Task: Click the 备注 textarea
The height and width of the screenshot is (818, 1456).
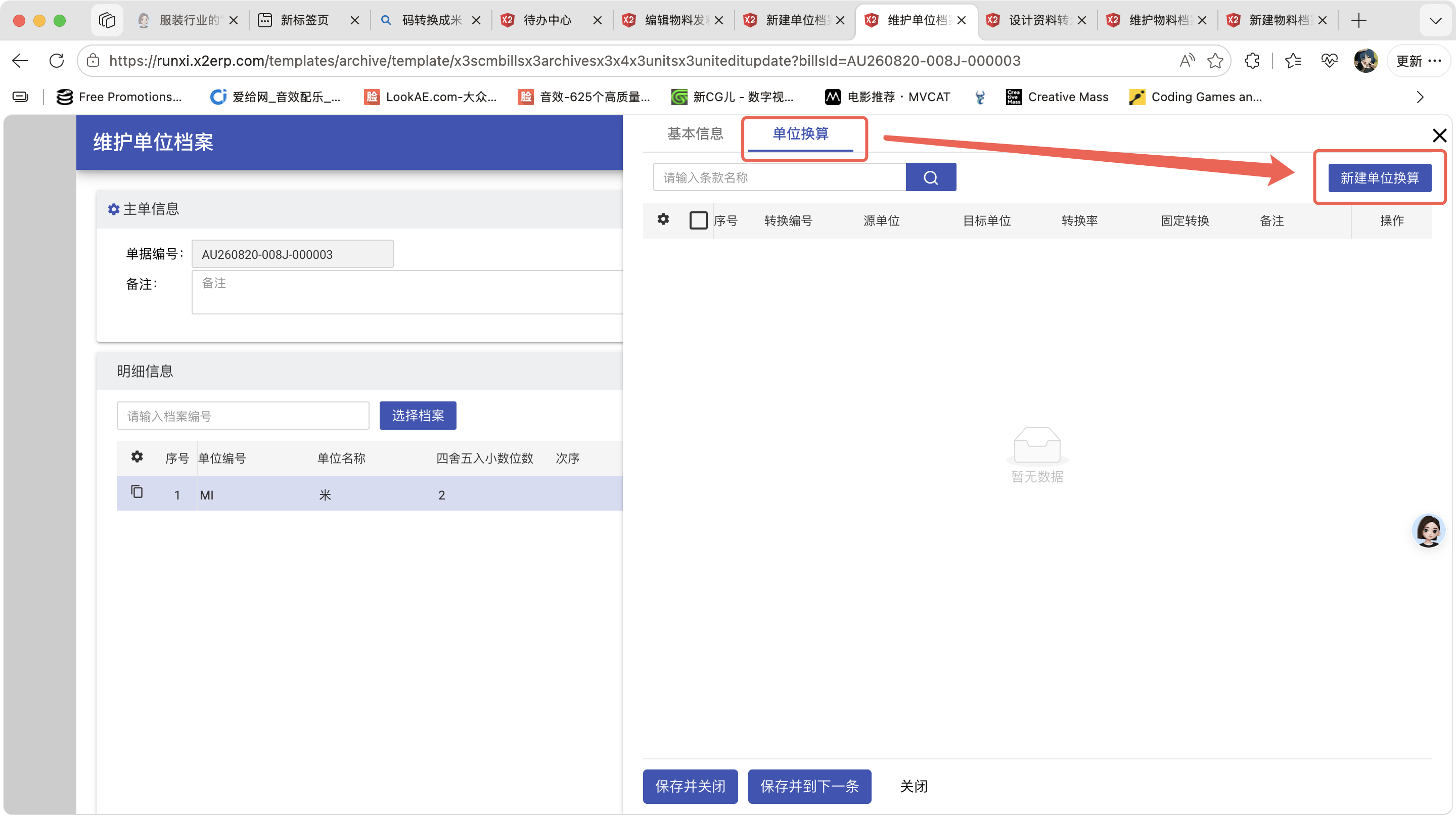Action: [x=407, y=292]
